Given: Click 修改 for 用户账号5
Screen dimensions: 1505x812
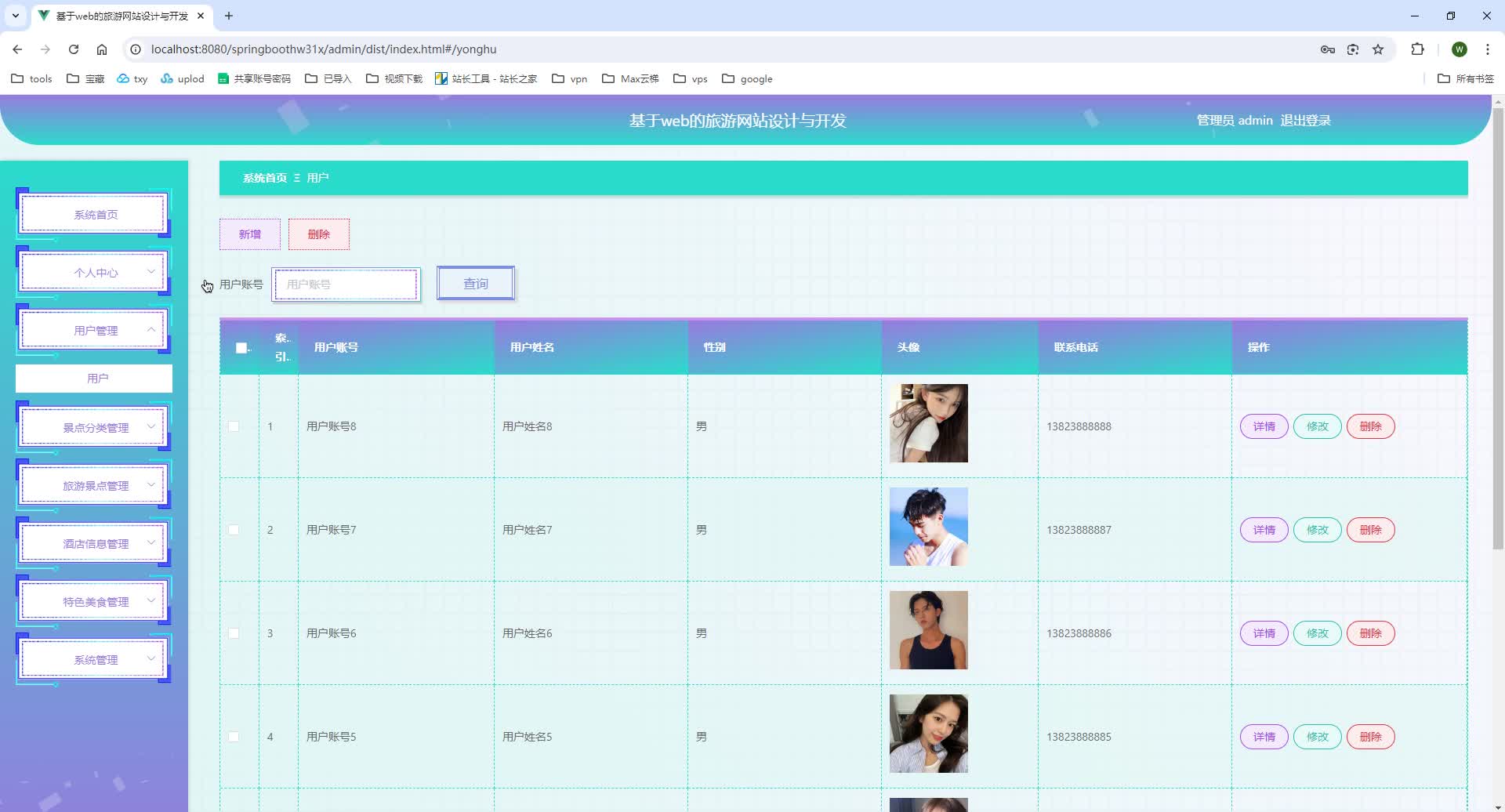Looking at the screenshot, I should click(x=1317, y=737).
